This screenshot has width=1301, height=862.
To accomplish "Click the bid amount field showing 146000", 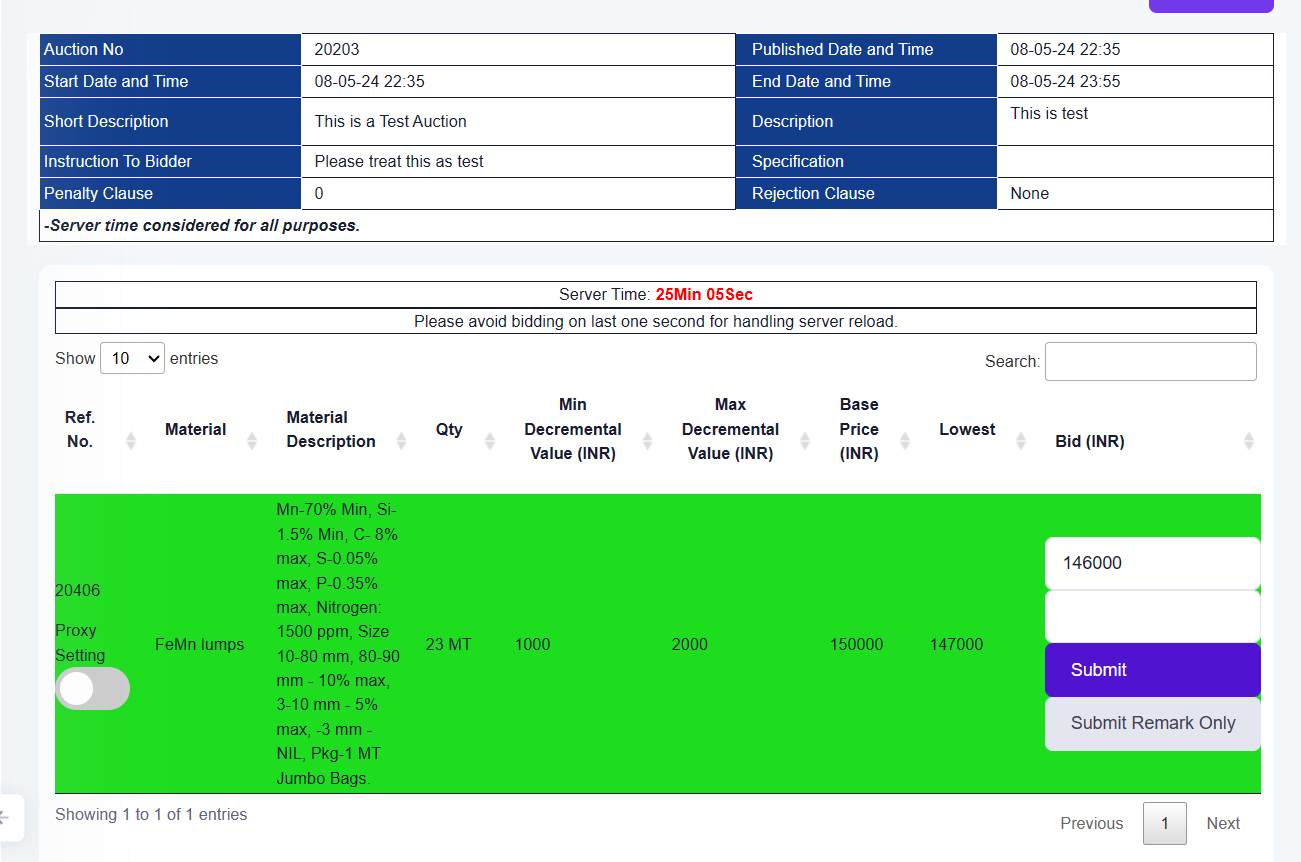I will tap(1152, 563).
